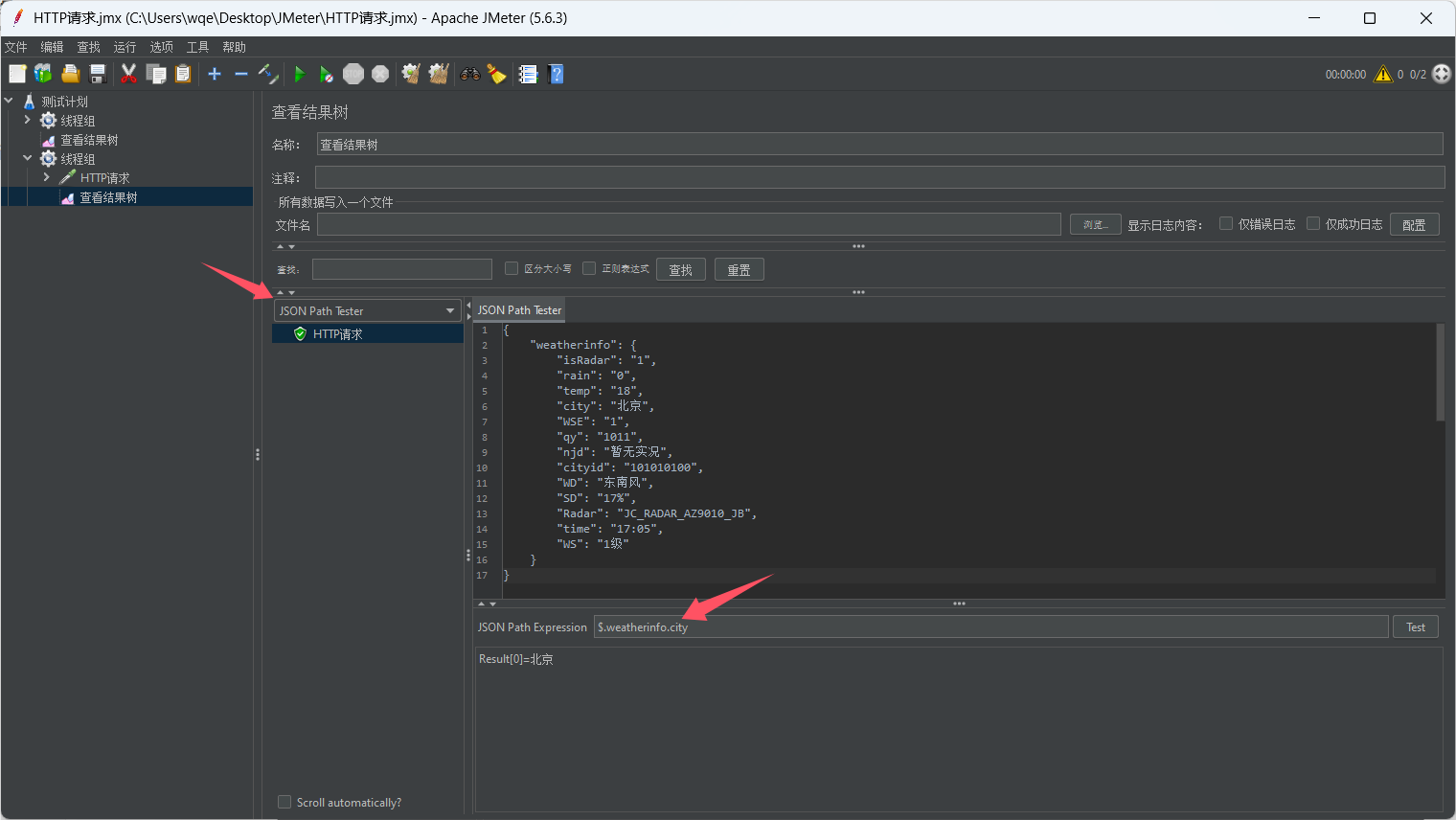Click the collapse arrows above the 查找 row
The image size is (1456, 820).
click(x=285, y=246)
